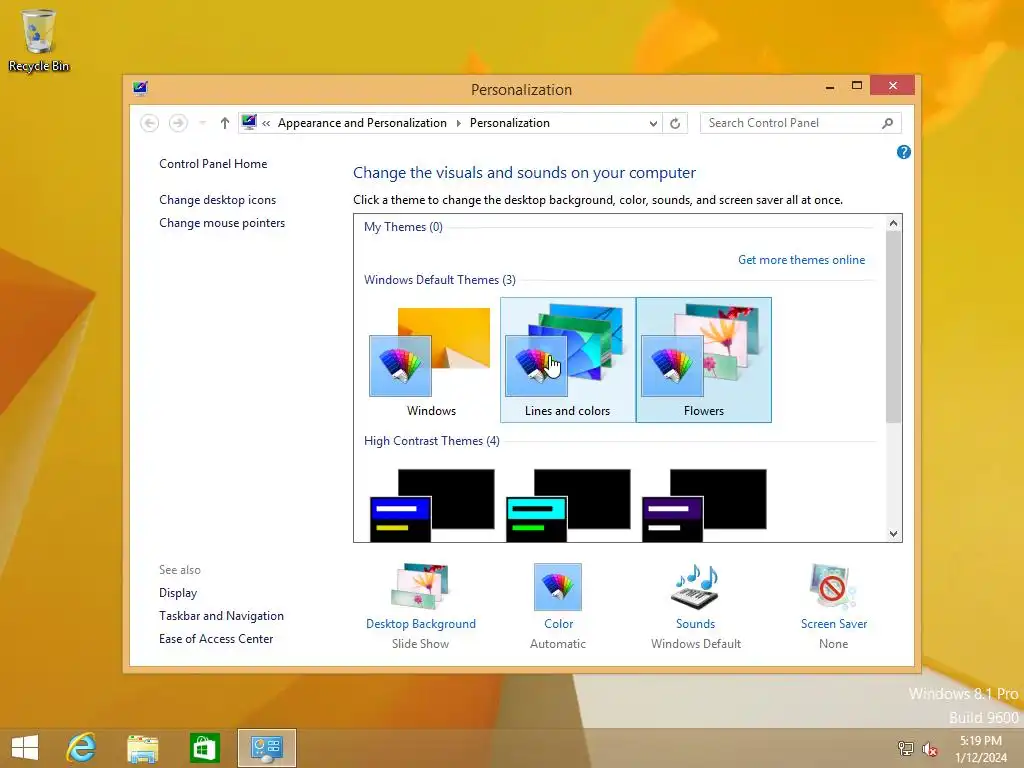Select the first high contrast theme with blue window

pyautogui.click(x=432, y=505)
